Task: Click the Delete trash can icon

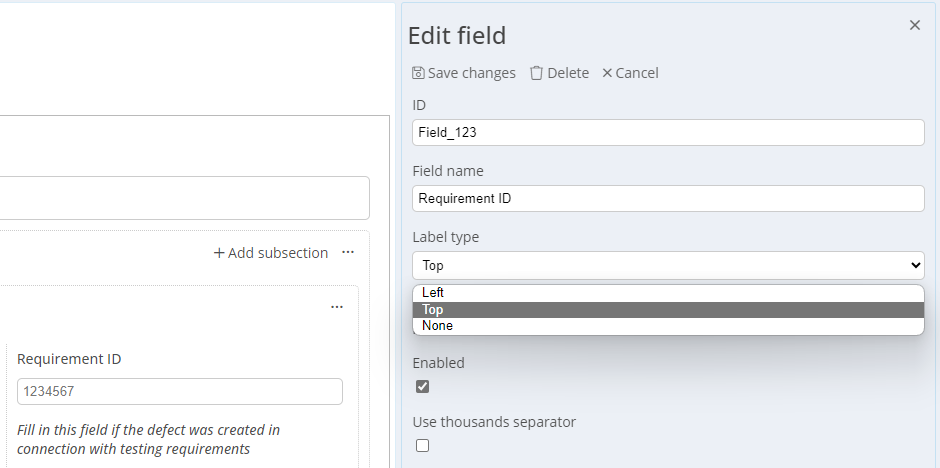Action: (x=536, y=73)
